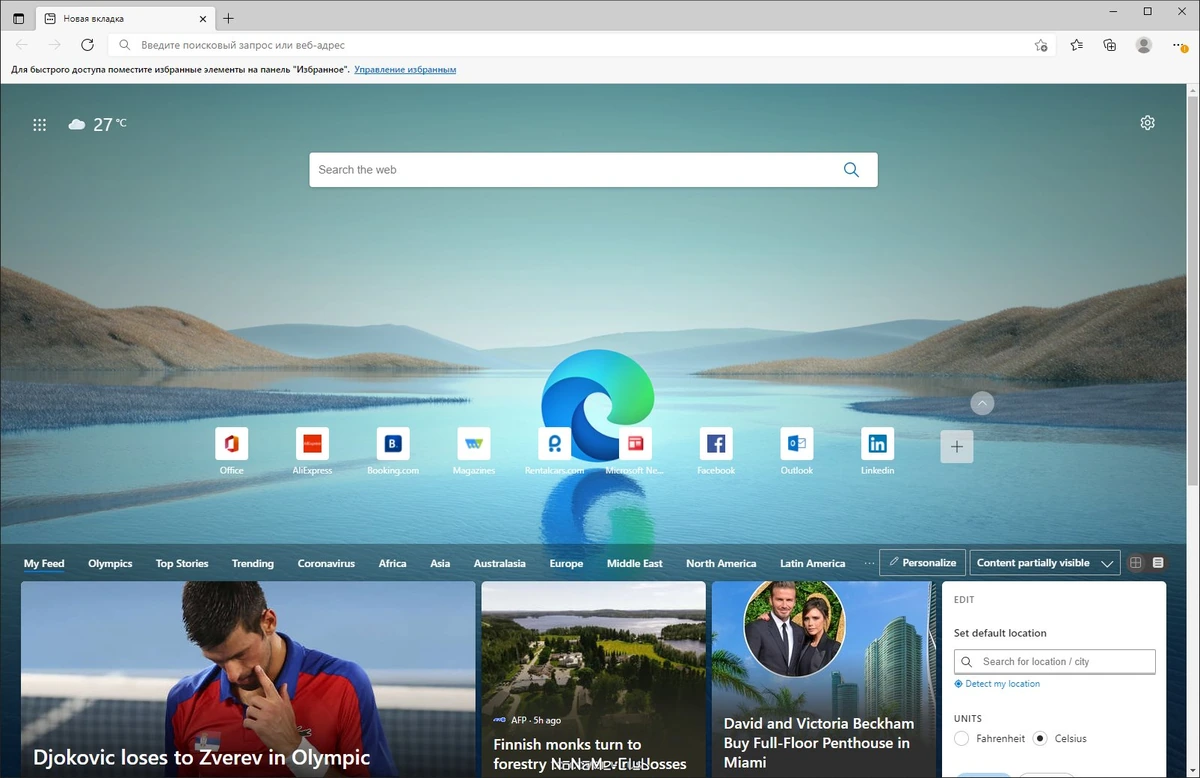Screen dimensions: 1200x778
Task: Select the Fahrenheit units radio button
Action: coord(961,738)
